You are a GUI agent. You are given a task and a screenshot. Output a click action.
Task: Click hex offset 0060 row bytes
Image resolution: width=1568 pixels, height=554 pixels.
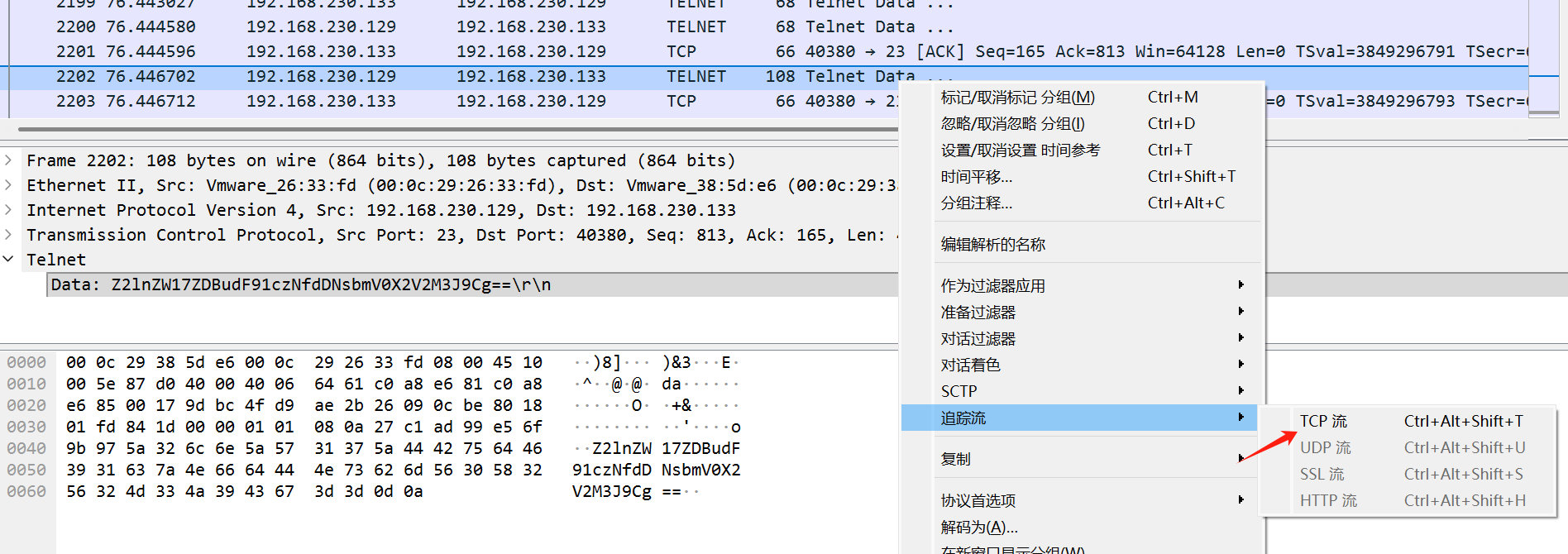coord(245,491)
